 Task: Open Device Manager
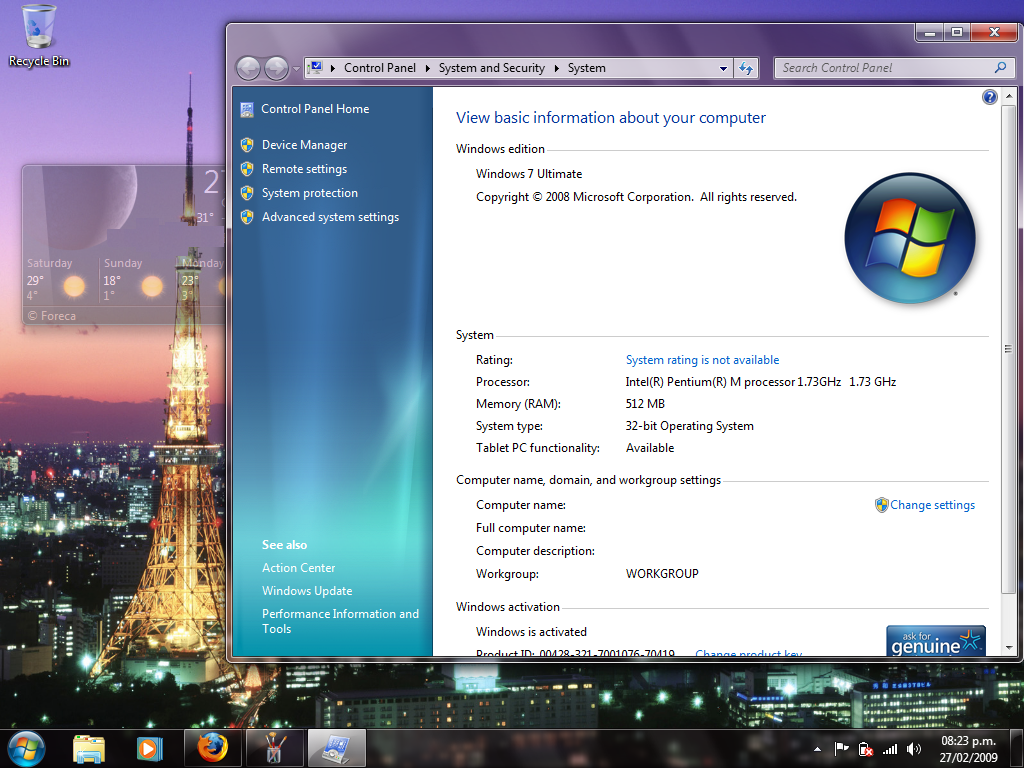[304, 145]
